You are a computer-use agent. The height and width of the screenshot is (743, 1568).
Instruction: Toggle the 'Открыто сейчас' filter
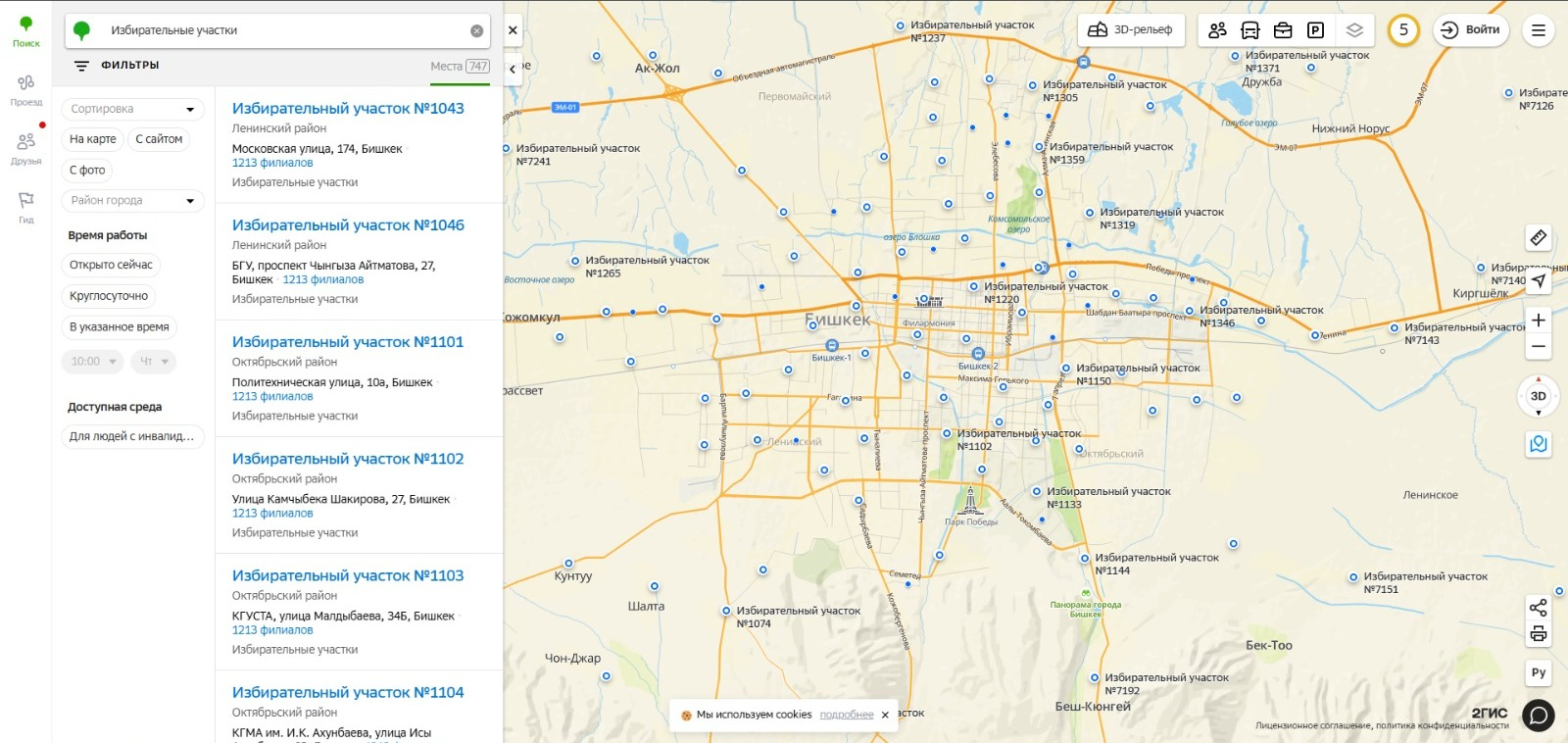(x=111, y=265)
